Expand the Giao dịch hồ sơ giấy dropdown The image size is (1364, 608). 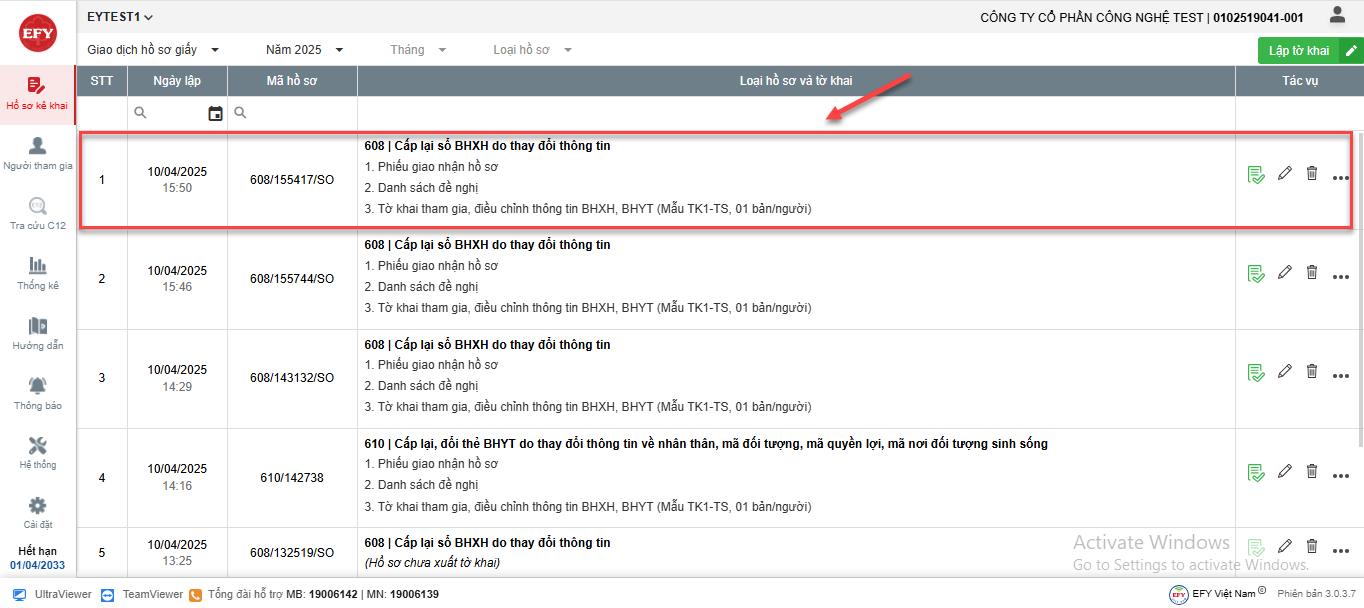click(153, 50)
